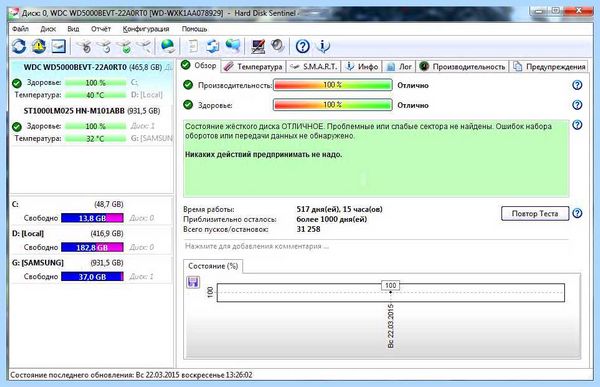Screen dimensions: 600x387
Task: Open the Отчёт menu
Action: coord(101,29)
